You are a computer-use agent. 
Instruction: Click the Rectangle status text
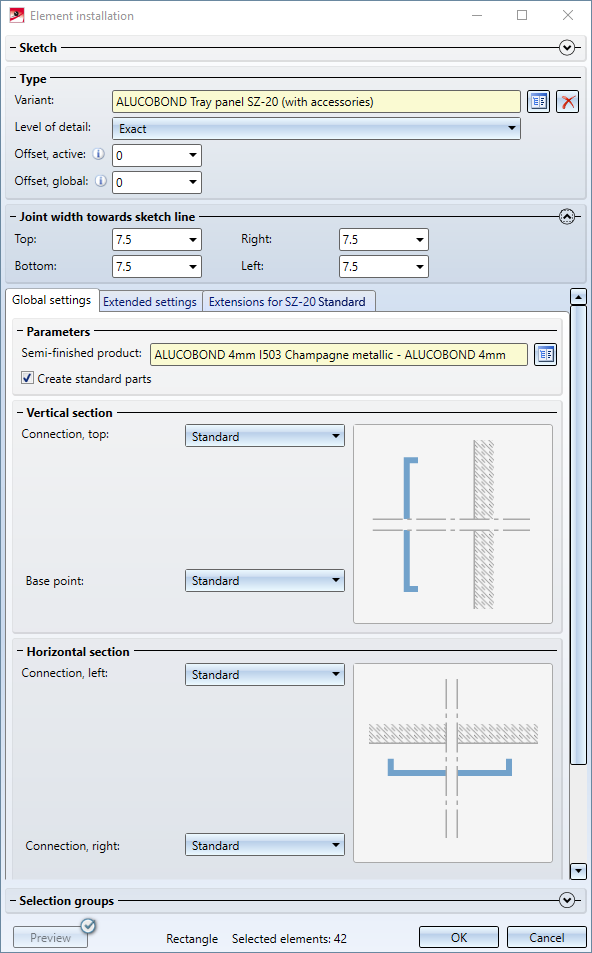[x=192, y=939]
